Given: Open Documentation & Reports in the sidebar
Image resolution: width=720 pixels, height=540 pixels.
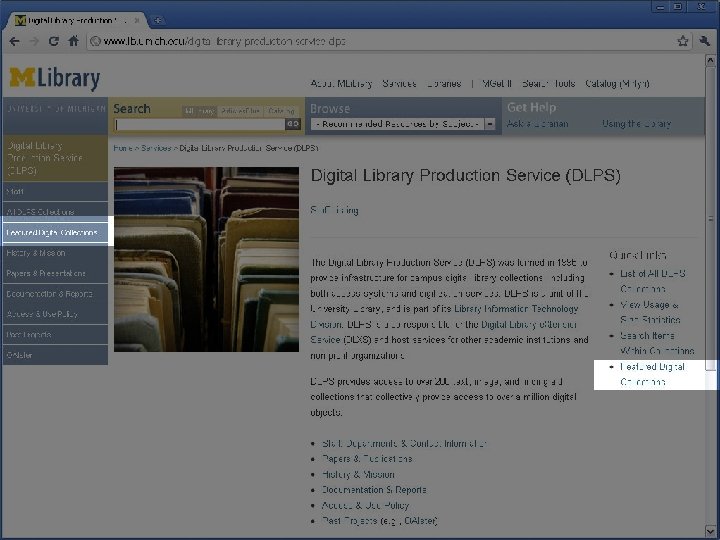Looking at the screenshot, I should (55, 294).
